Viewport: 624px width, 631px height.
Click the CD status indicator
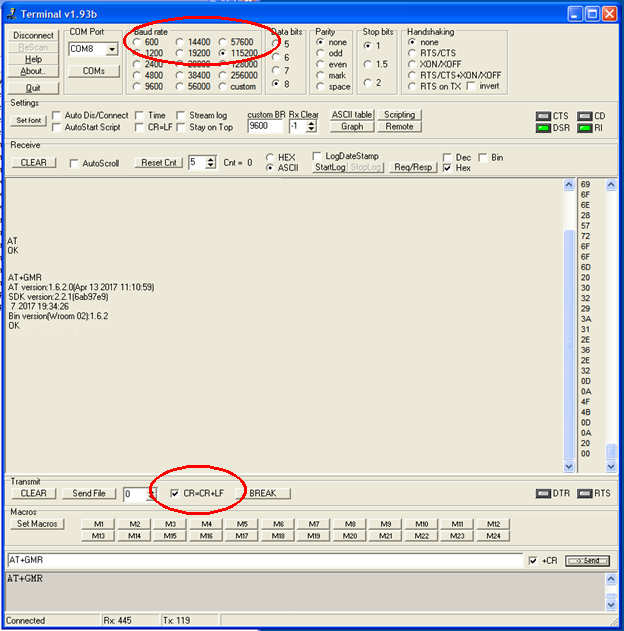click(584, 116)
